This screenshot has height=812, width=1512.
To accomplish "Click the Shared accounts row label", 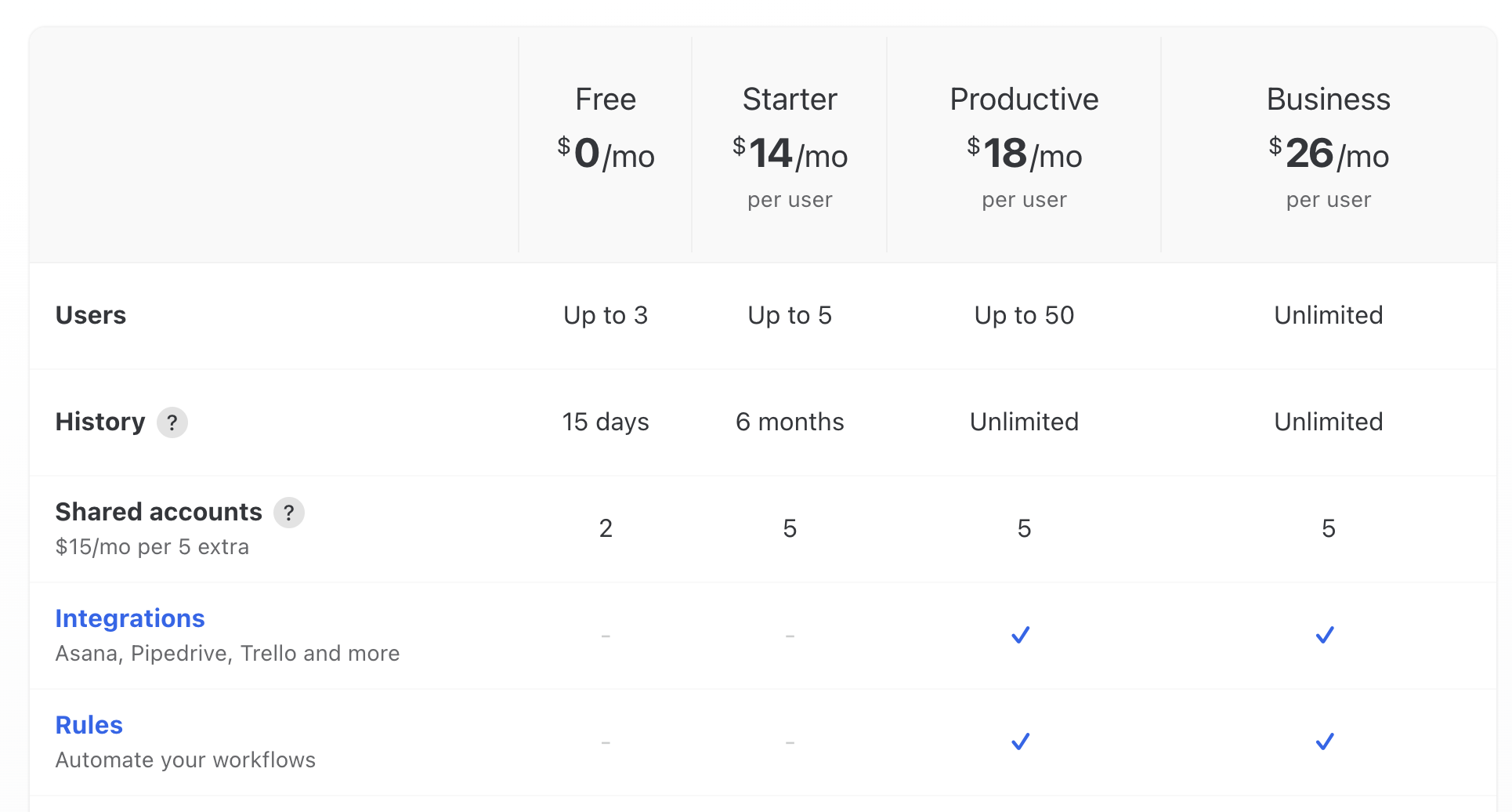I will (x=158, y=512).
